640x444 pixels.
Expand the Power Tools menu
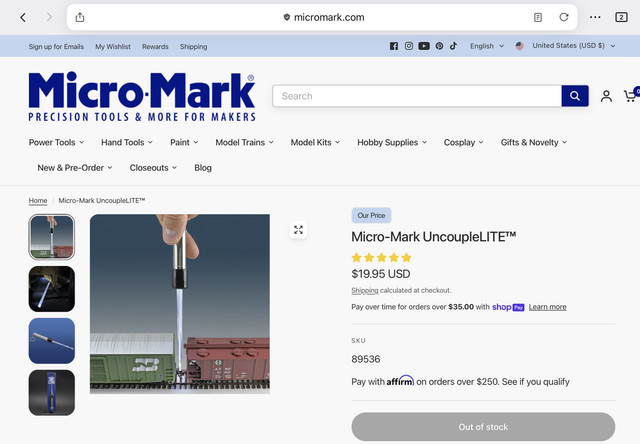(x=56, y=142)
